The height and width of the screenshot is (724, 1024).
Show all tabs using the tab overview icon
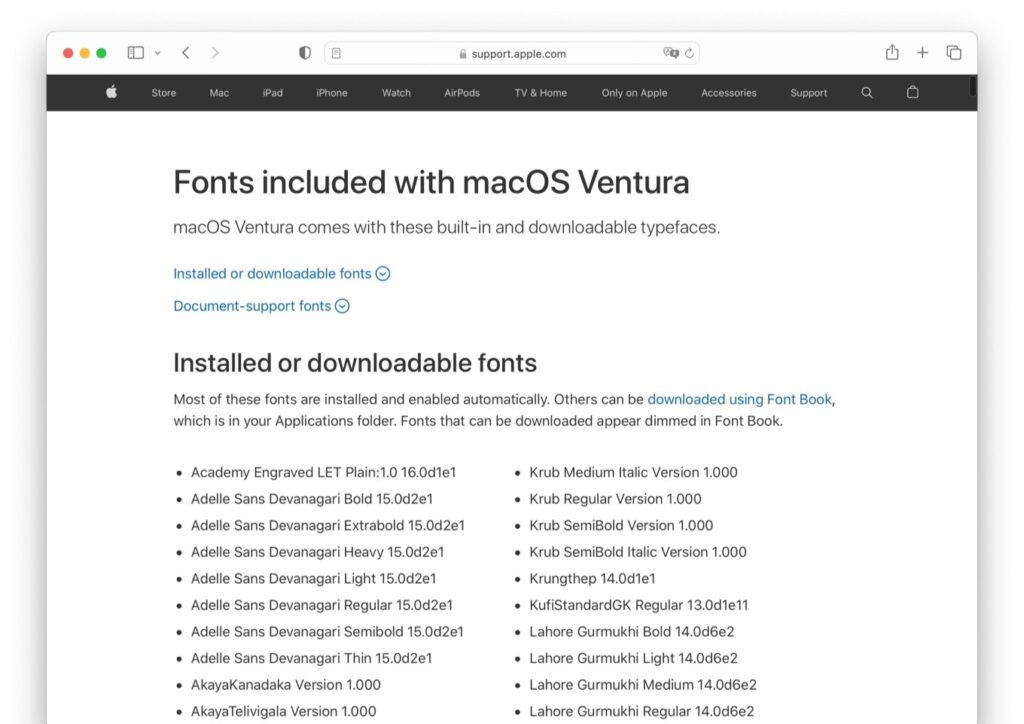pyautogui.click(x=954, y=52)
